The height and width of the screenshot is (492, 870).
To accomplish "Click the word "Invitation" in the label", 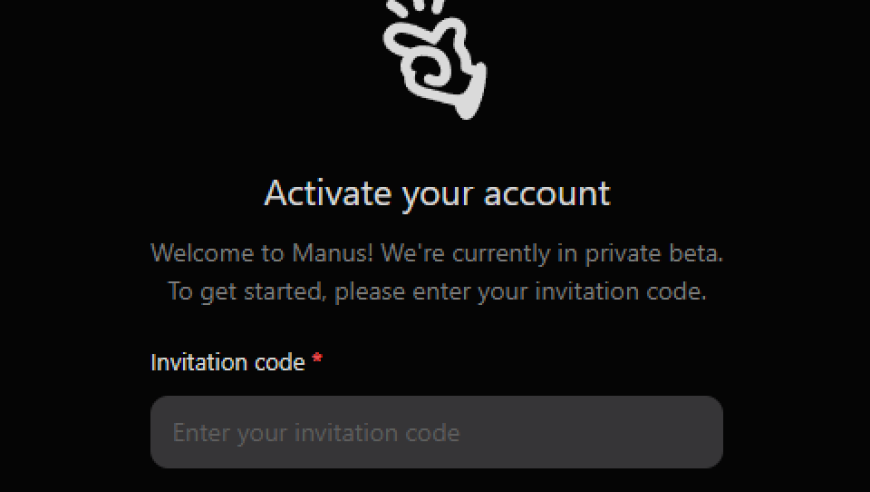I will [x=199, y=363].
